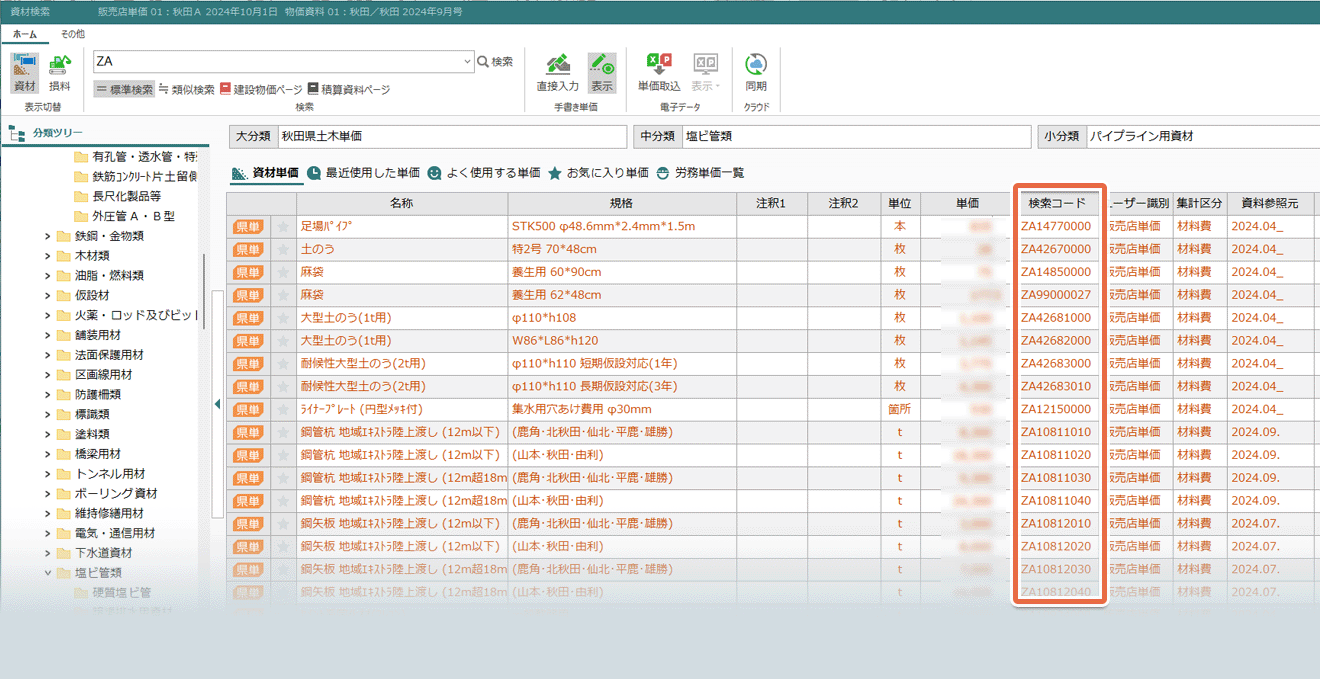Image resolution: width=1320 pixels, height=679 pixels.
Task: Select spec STK500 φ48.6mm*2.4mm*1.5m cell
Action: pyautogui.click(x=622, y=227)
